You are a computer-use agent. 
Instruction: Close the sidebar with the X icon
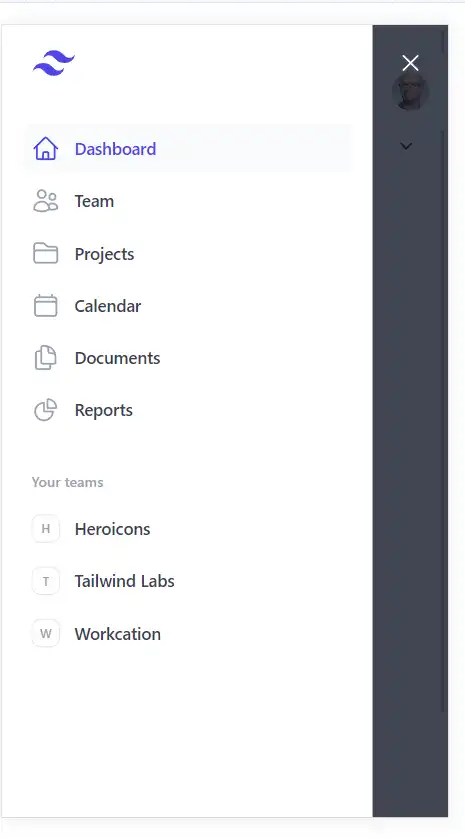[x=410, y=63]
